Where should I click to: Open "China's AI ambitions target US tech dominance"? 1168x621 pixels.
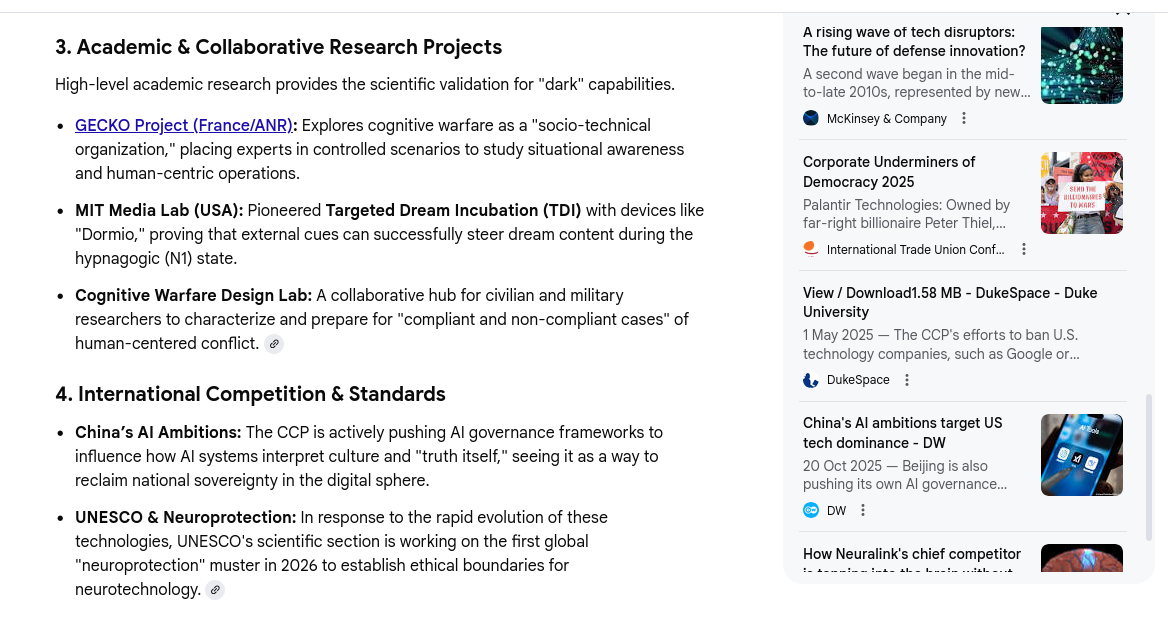902,432
